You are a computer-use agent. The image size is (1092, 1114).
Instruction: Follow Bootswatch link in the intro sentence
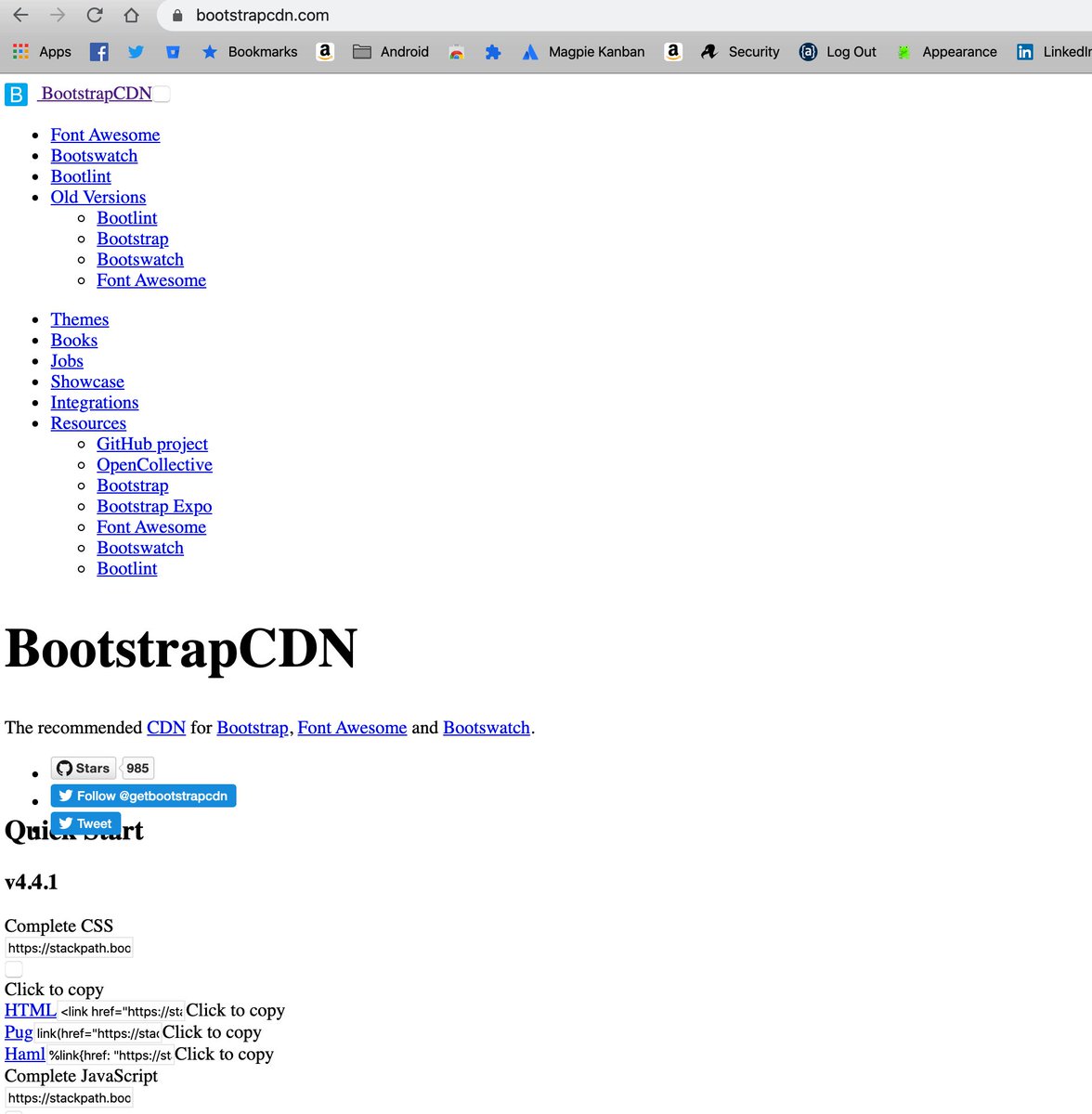487,727
